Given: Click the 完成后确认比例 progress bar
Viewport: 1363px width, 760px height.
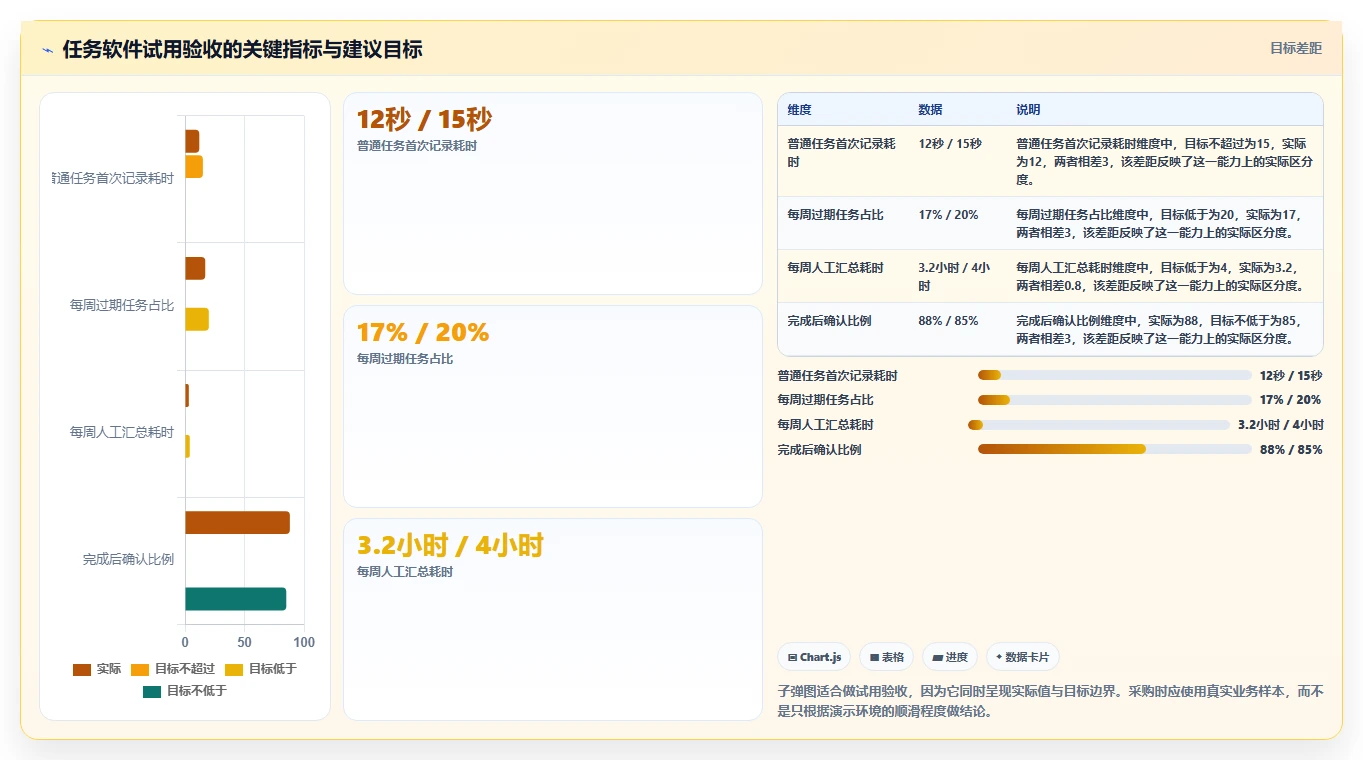Looking at the screenshot, I should point(1115,450).
